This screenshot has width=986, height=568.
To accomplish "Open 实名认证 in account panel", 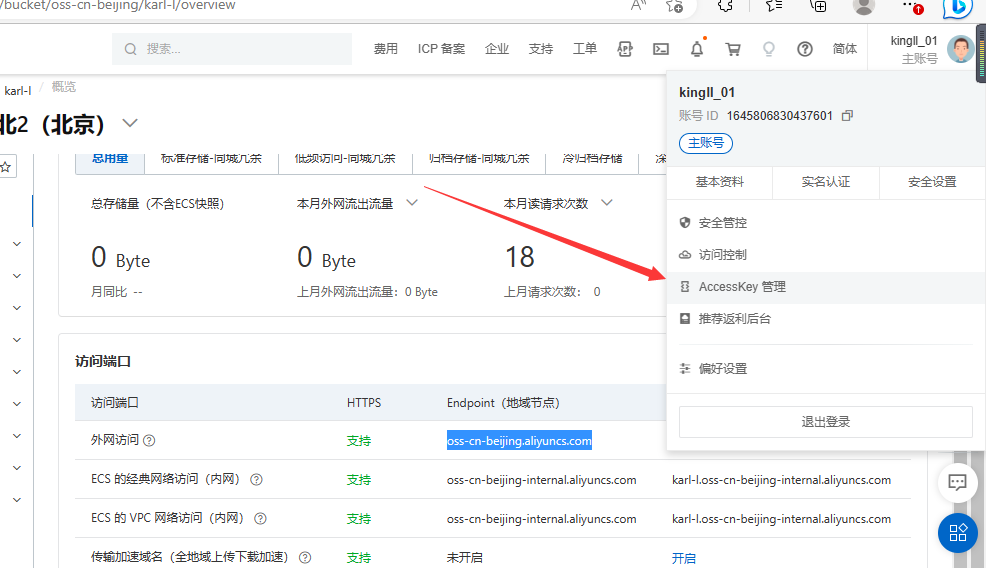I will [x=826, y=182].
